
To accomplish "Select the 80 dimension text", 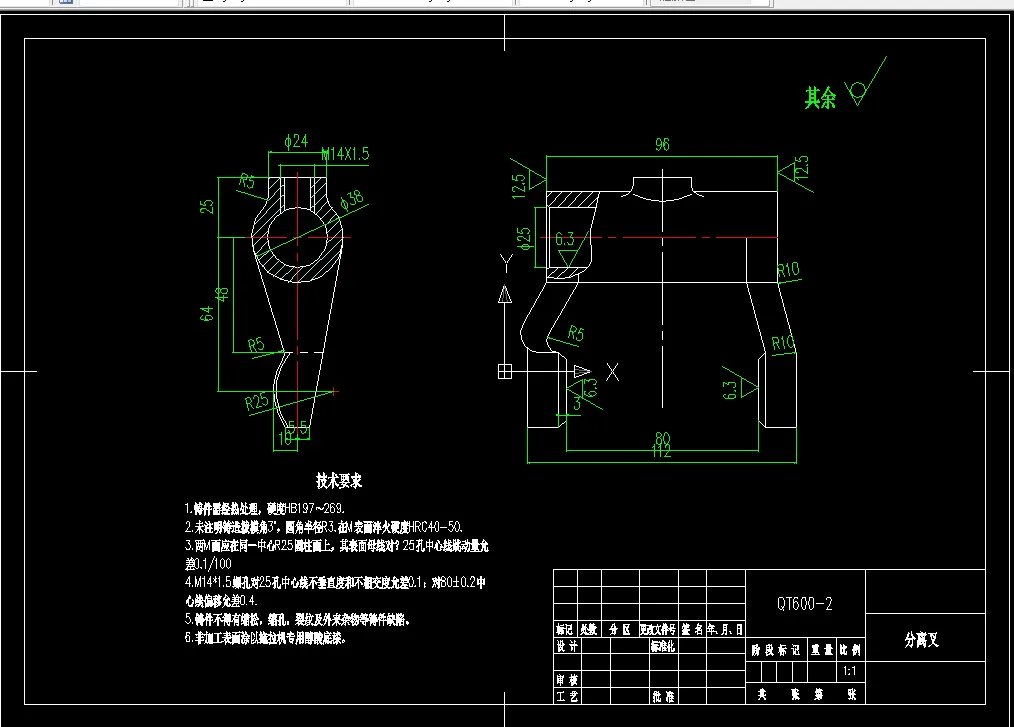I will click(662, 439).
